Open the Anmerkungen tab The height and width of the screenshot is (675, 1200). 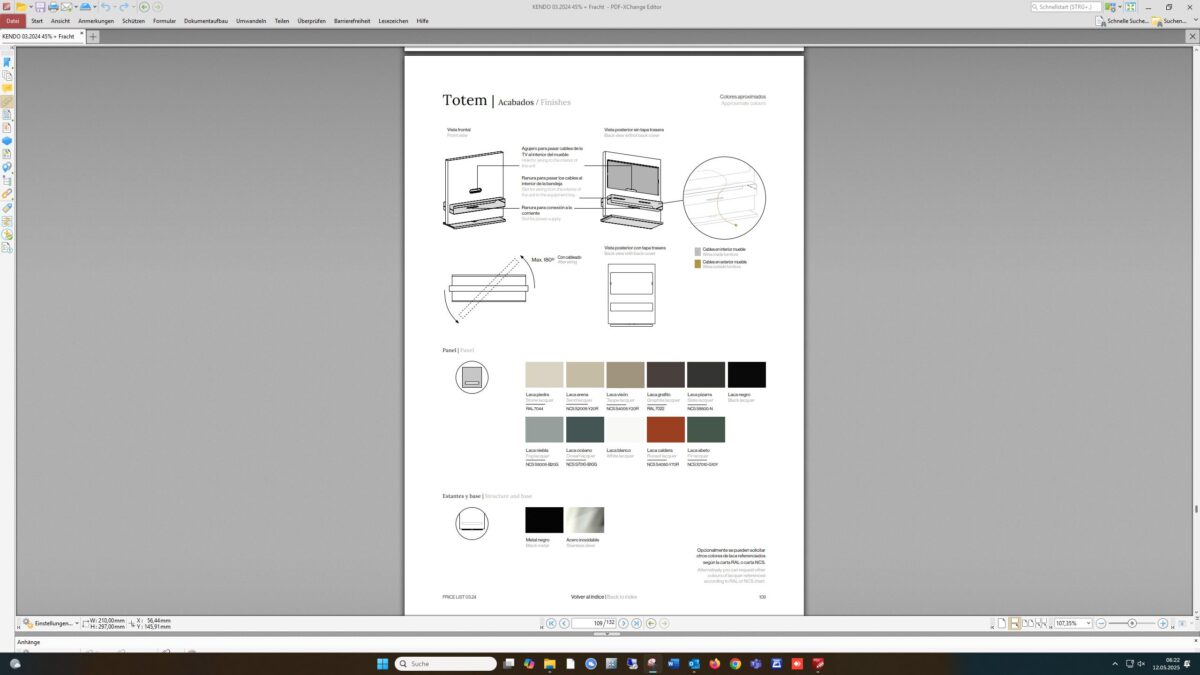(x=96, y=21)
